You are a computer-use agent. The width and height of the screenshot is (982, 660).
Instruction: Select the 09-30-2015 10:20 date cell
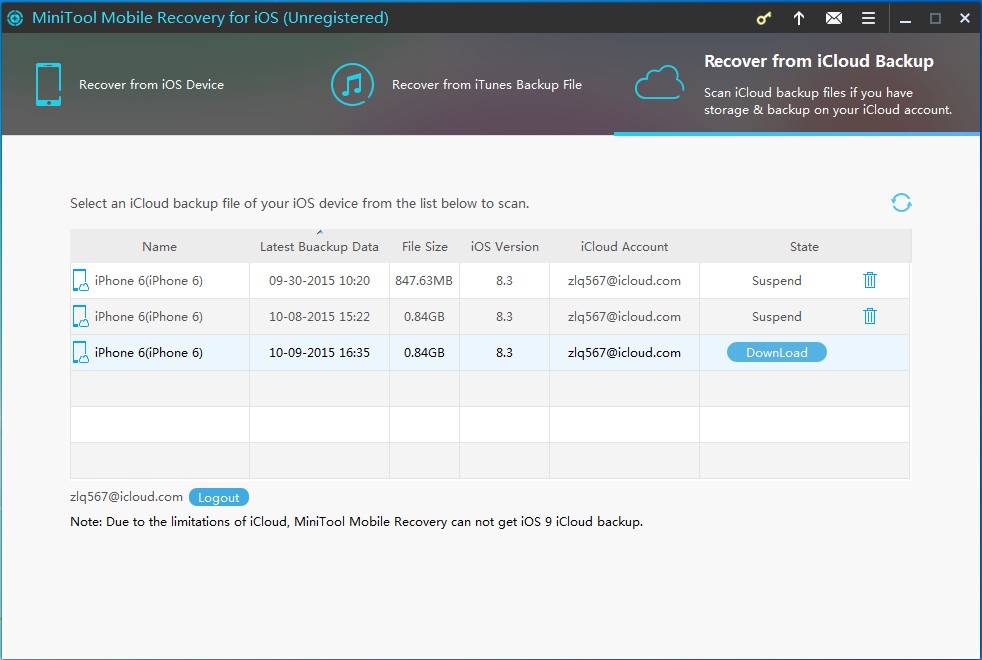pos(319,281)
